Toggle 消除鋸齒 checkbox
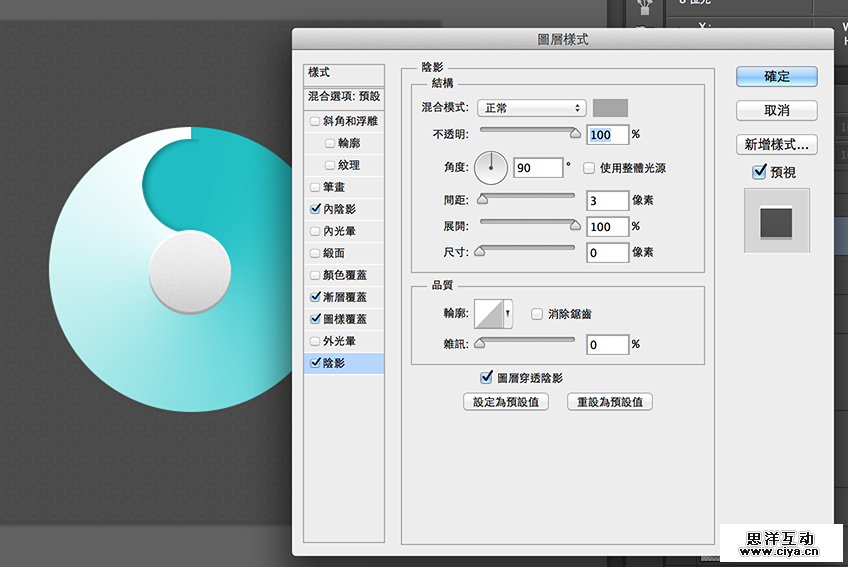Image resolution: width=848 pixels, height=567 pixels. tap(537, 314)
